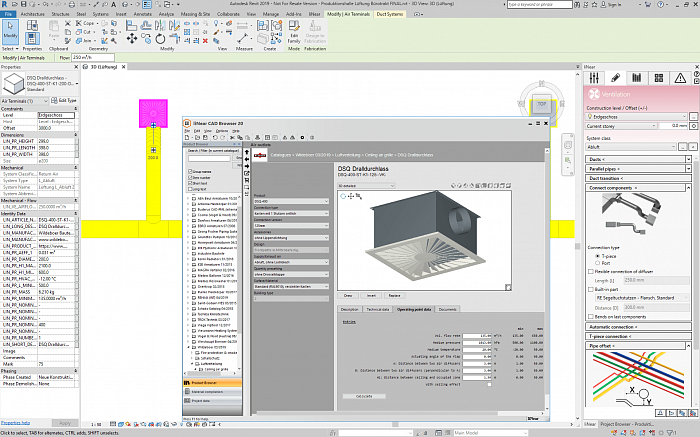
Task: Click the orbit circle icon in 3D preview
Action: pos(343,196)
